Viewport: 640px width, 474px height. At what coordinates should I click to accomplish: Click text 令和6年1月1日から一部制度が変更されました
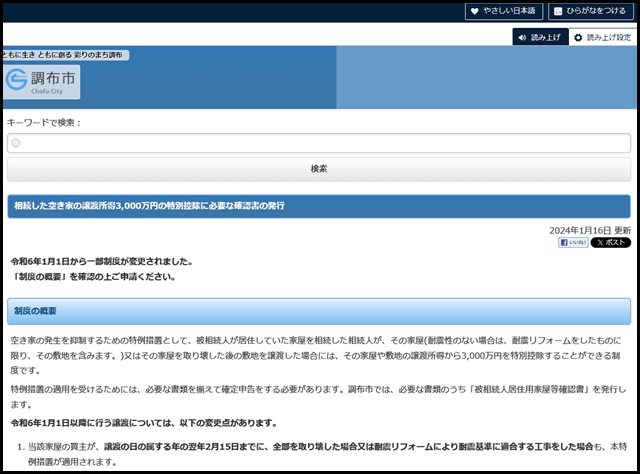pyautogui.click(x=102, y=261)
